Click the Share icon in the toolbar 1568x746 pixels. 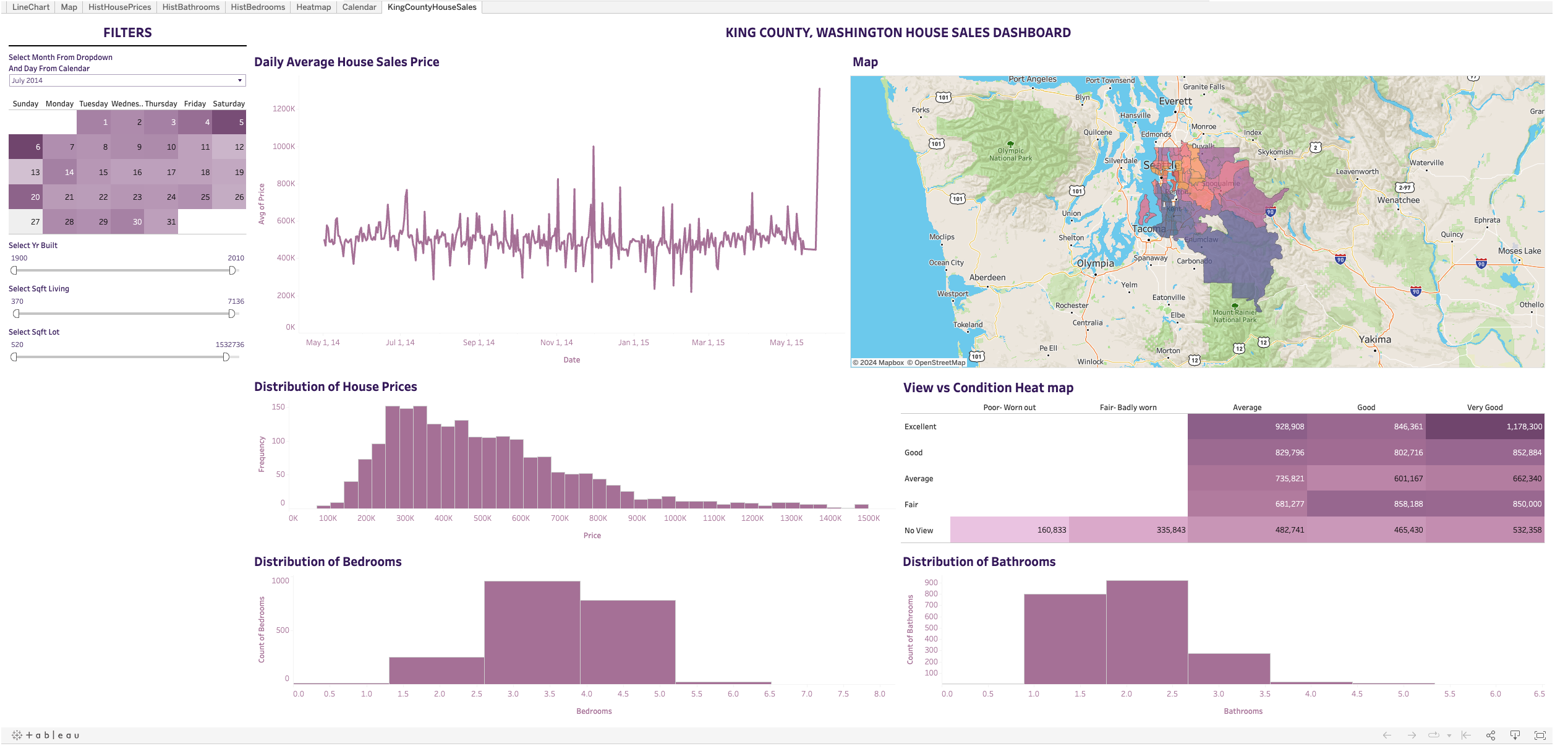coord(1490,735)
